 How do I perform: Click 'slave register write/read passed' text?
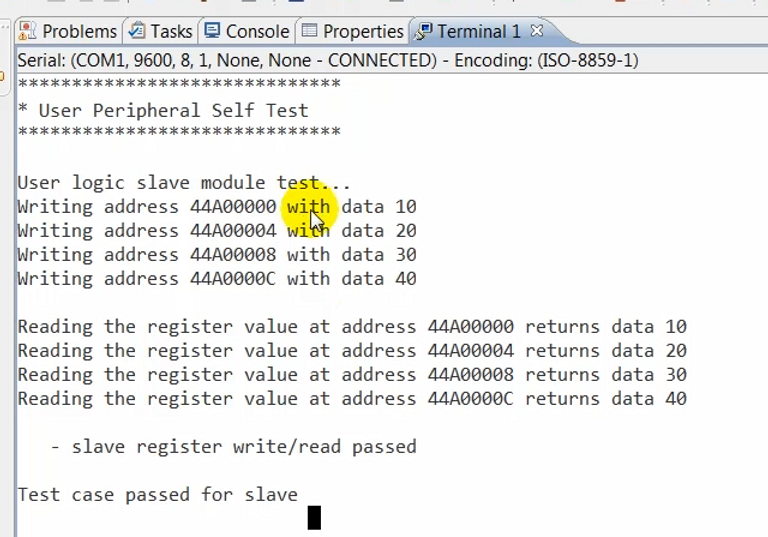point(244,447)
